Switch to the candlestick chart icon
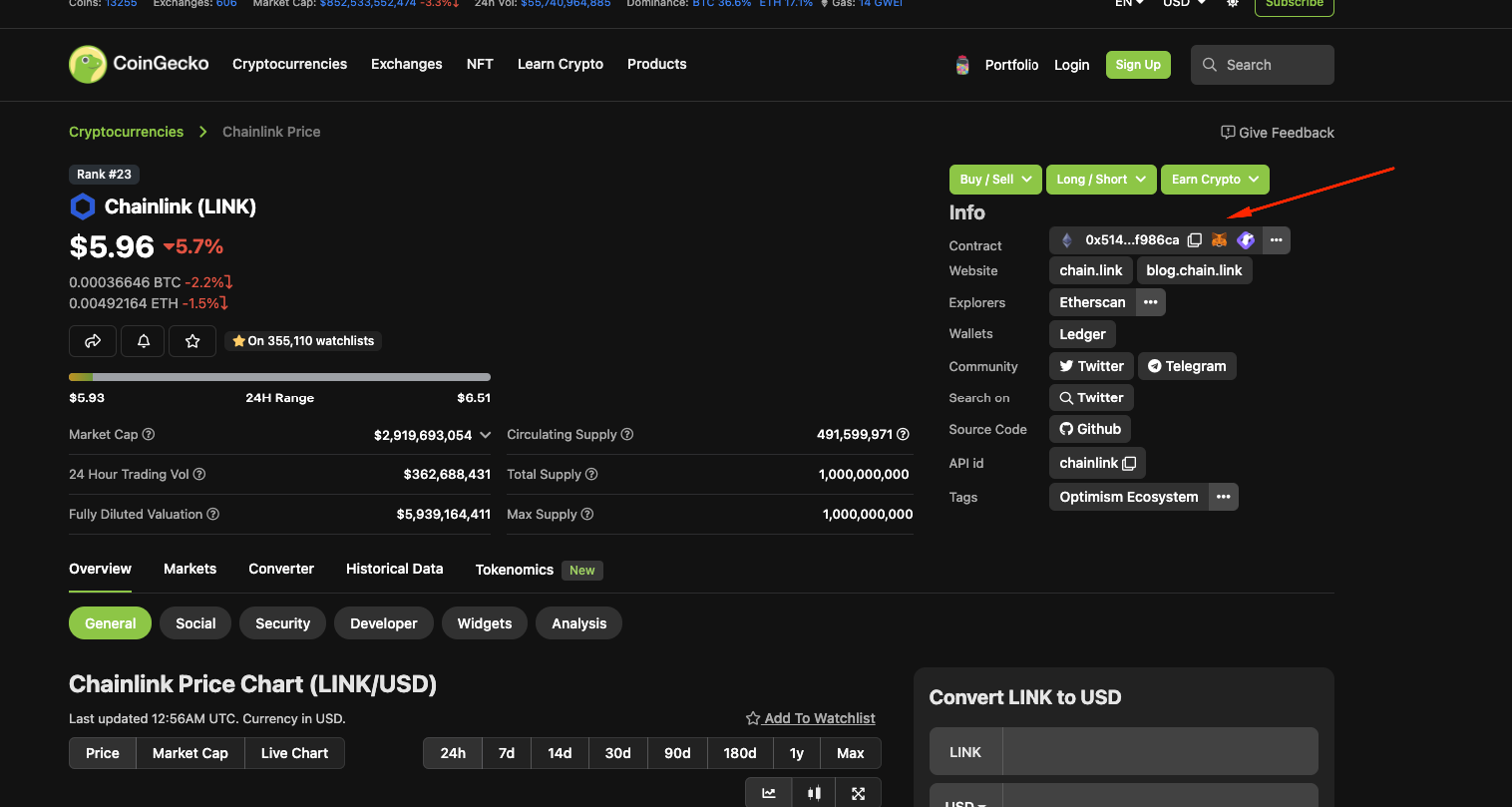This screenshot has height=807, width=1512. (814, 793)
